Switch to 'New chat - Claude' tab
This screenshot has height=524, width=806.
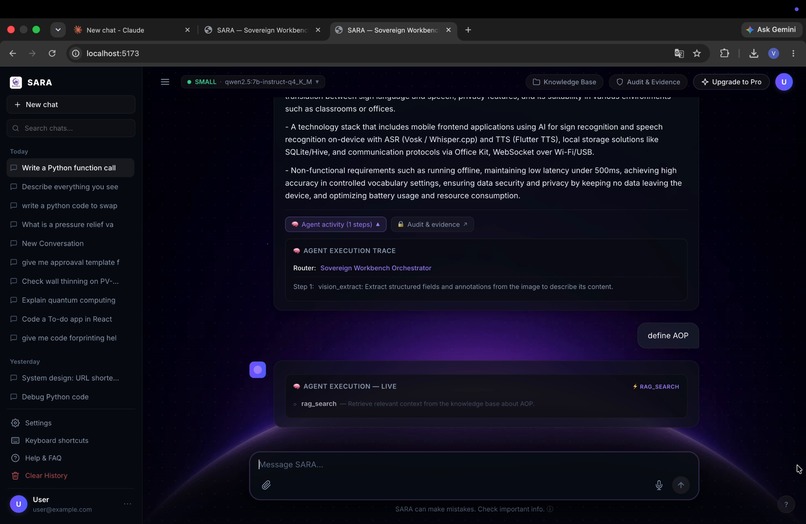pos(126,30)
